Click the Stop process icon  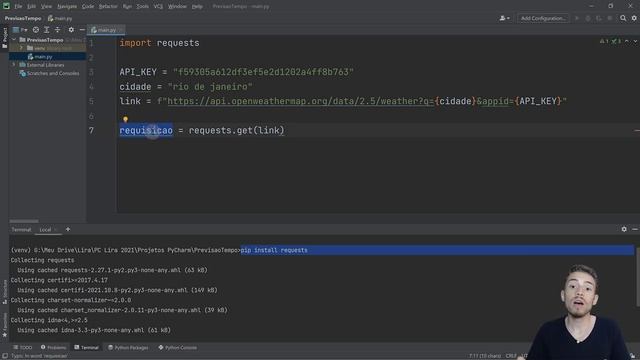pos(609,18)
